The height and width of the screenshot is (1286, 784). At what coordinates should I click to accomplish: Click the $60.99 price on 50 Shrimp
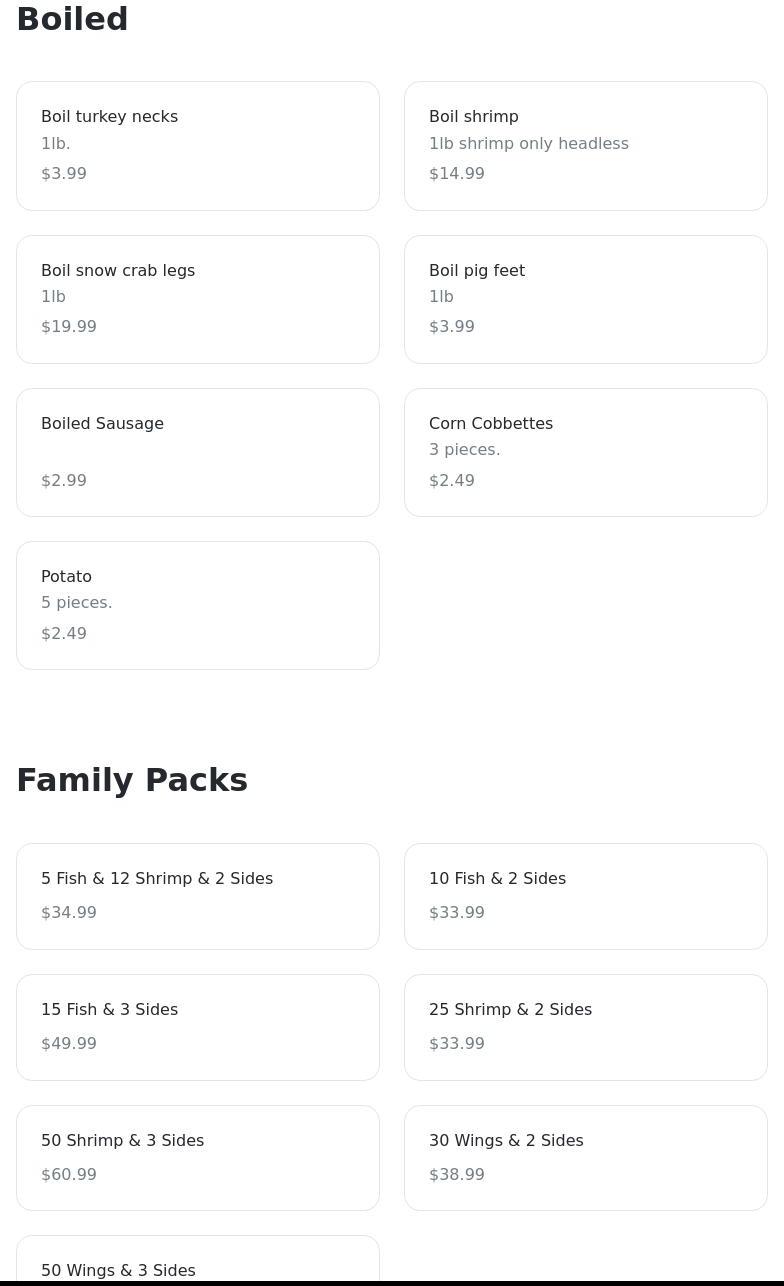click(69, 1174)
